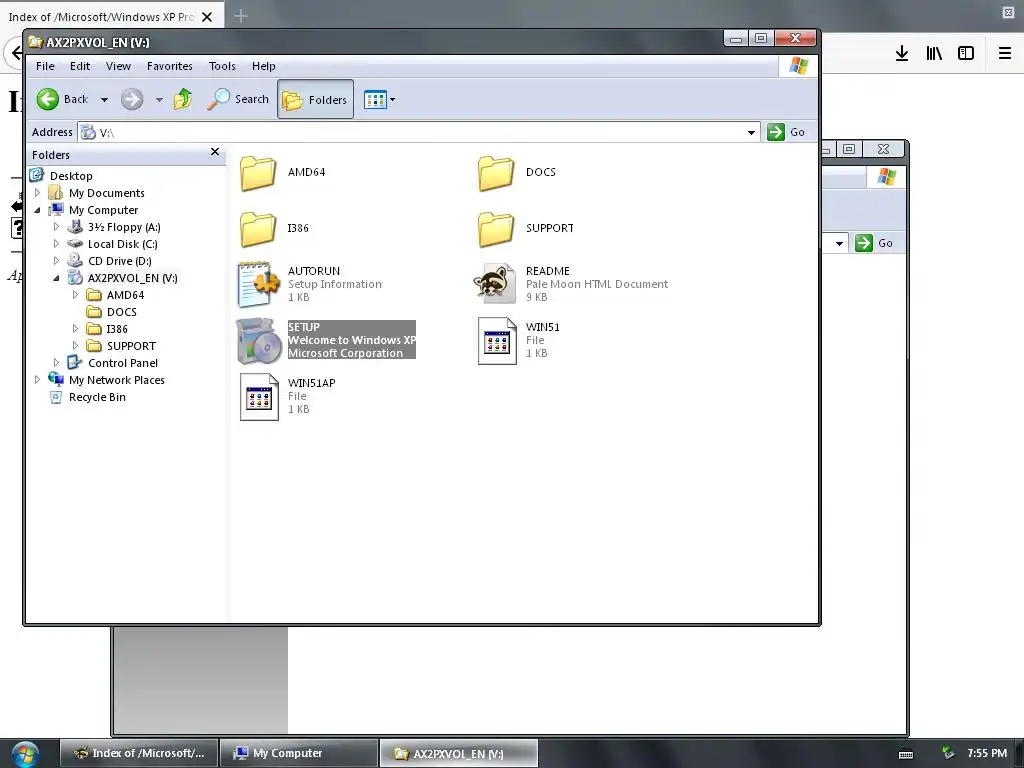
Task: Go up one folder level icon
Action: (x=183, y=99)
